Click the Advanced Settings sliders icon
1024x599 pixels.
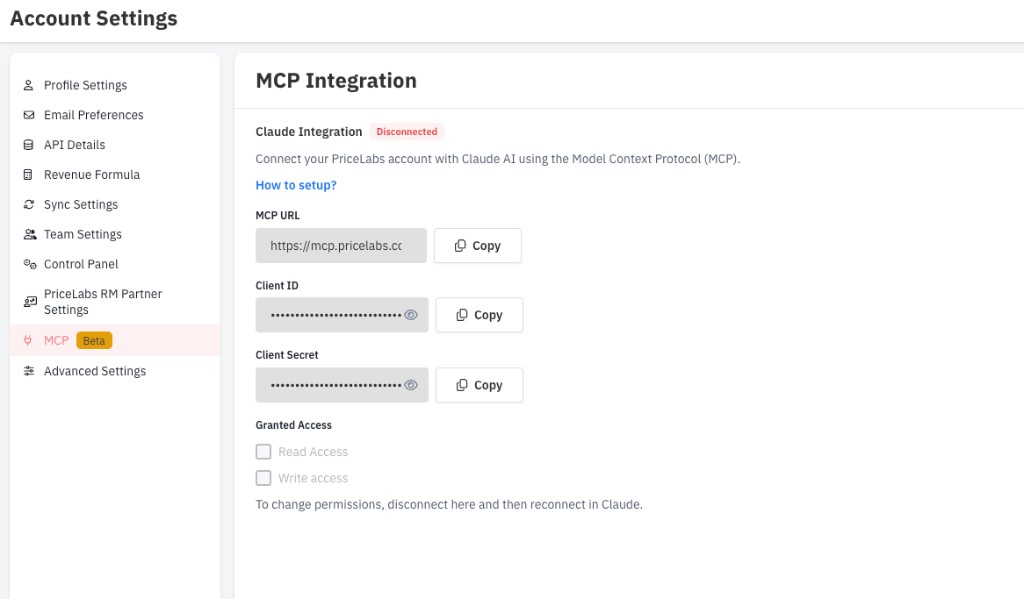click(29, 371)
